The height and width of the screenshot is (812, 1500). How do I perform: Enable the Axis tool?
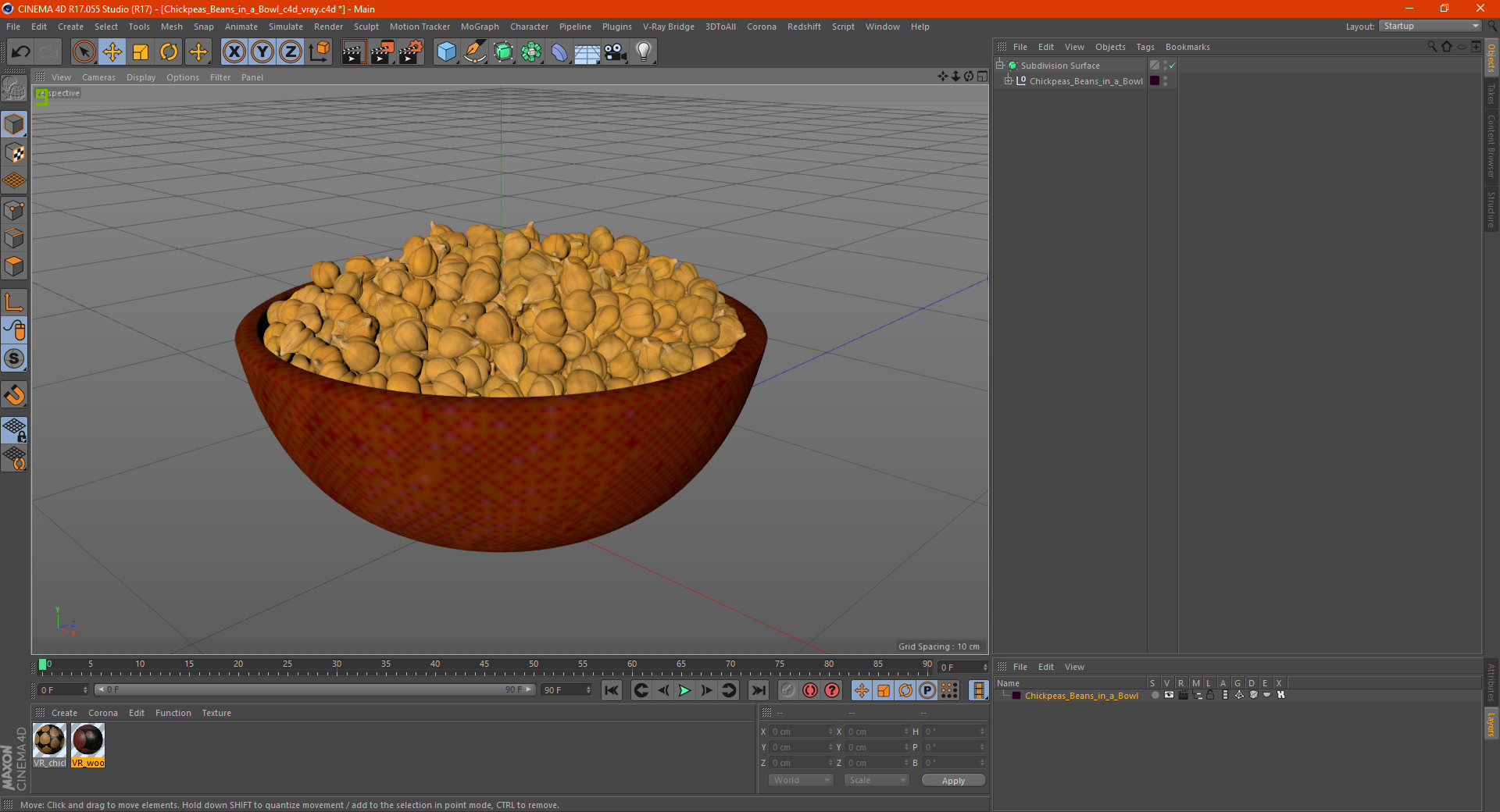(14, 302)
